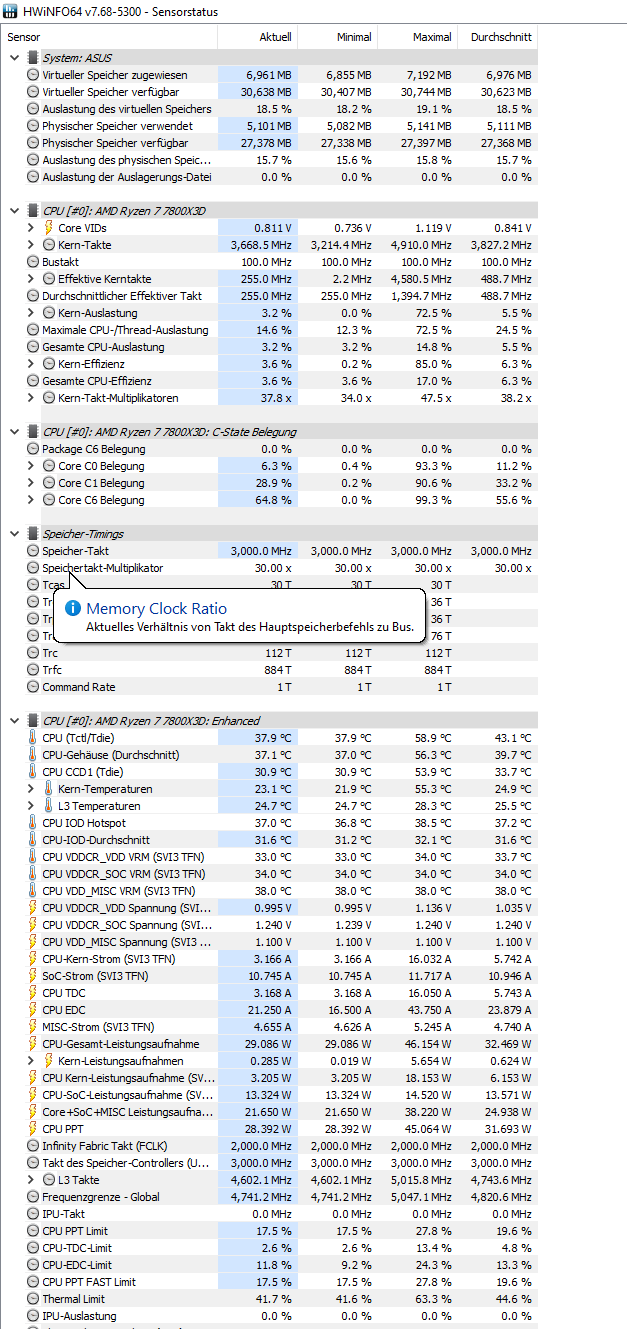Click the lightning icon next to CPU TDC

33,993
